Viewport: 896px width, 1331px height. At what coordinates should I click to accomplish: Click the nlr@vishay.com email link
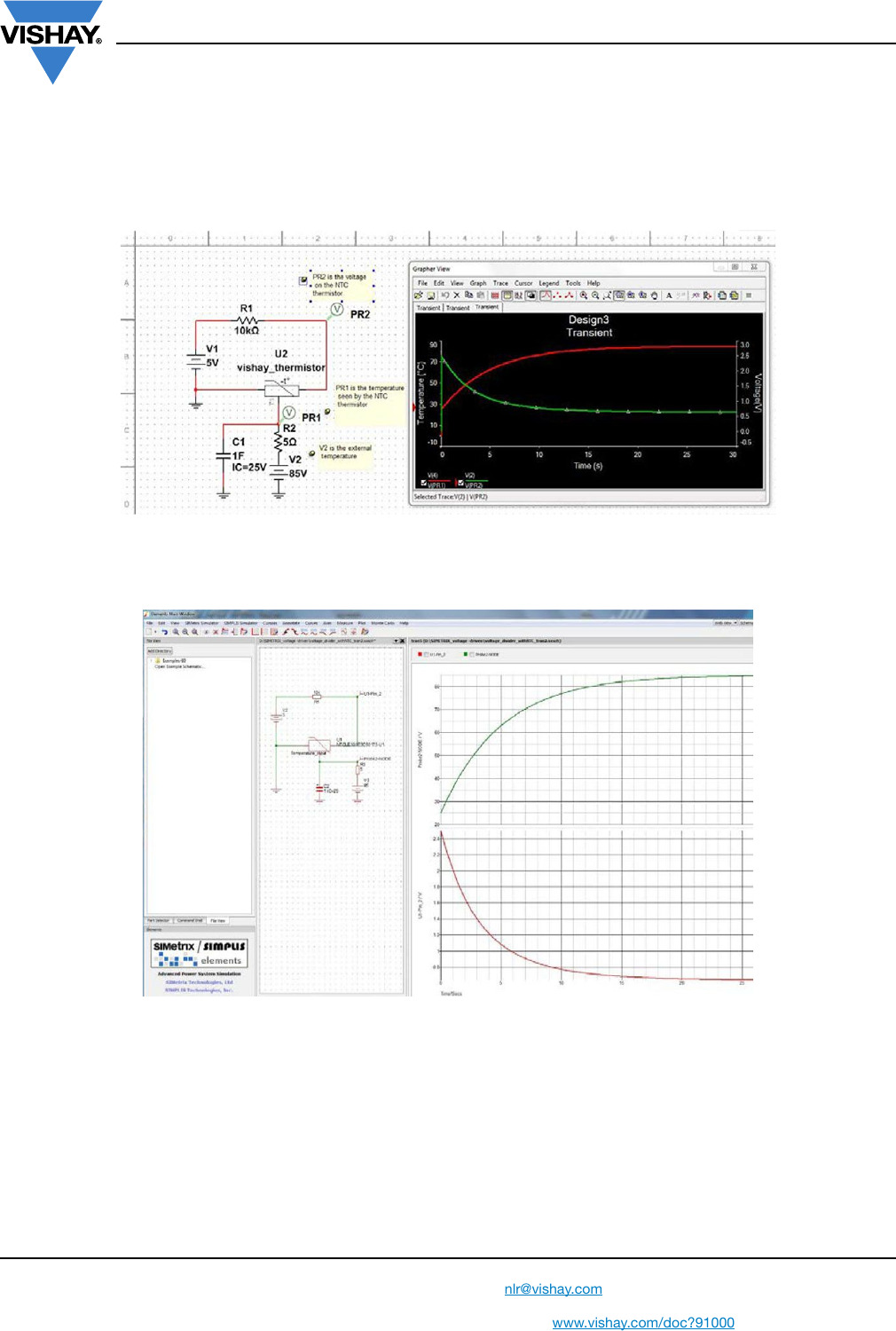pos(553,1288)
